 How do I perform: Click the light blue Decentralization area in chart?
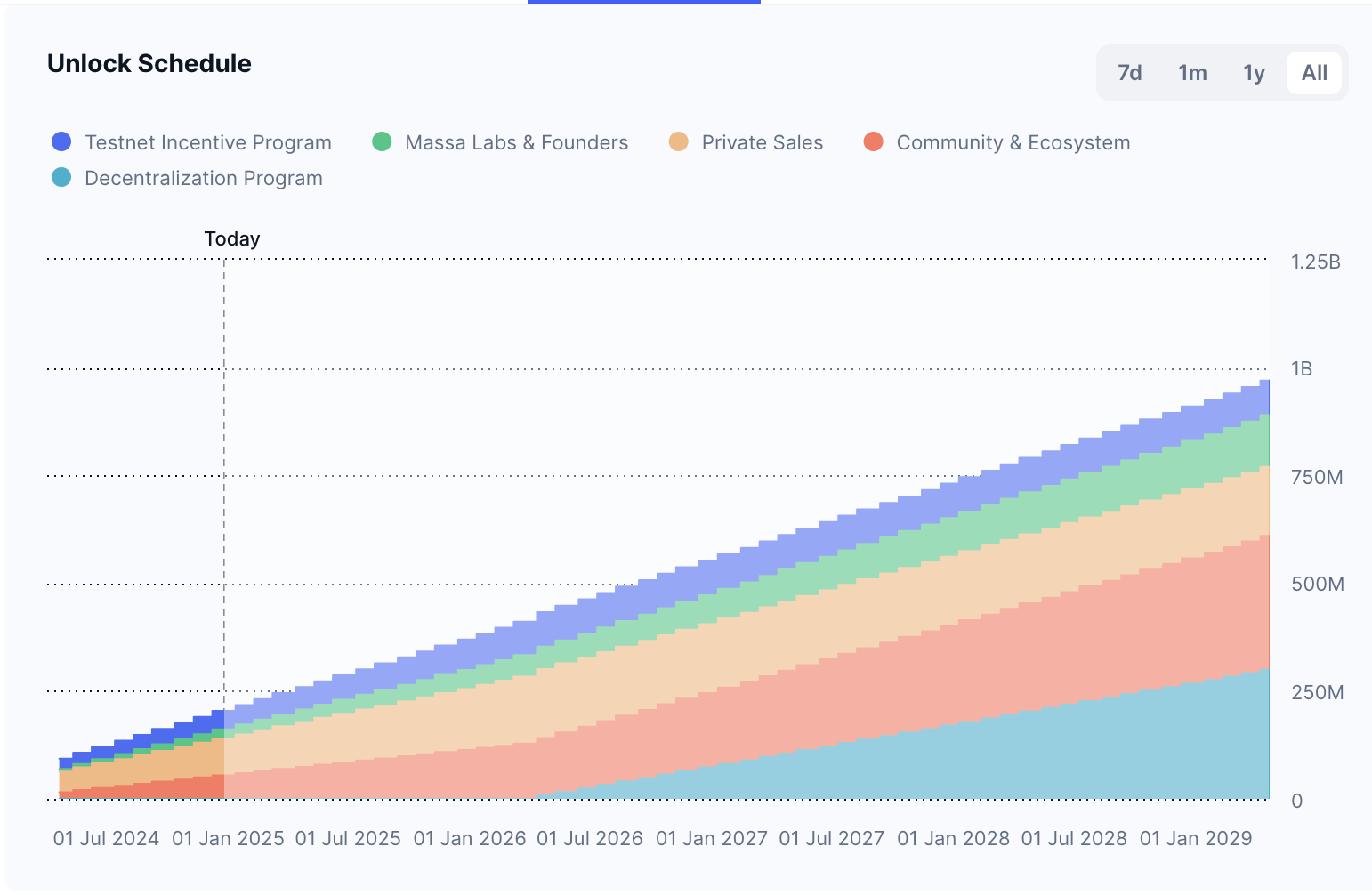[x=1068, y=756]
